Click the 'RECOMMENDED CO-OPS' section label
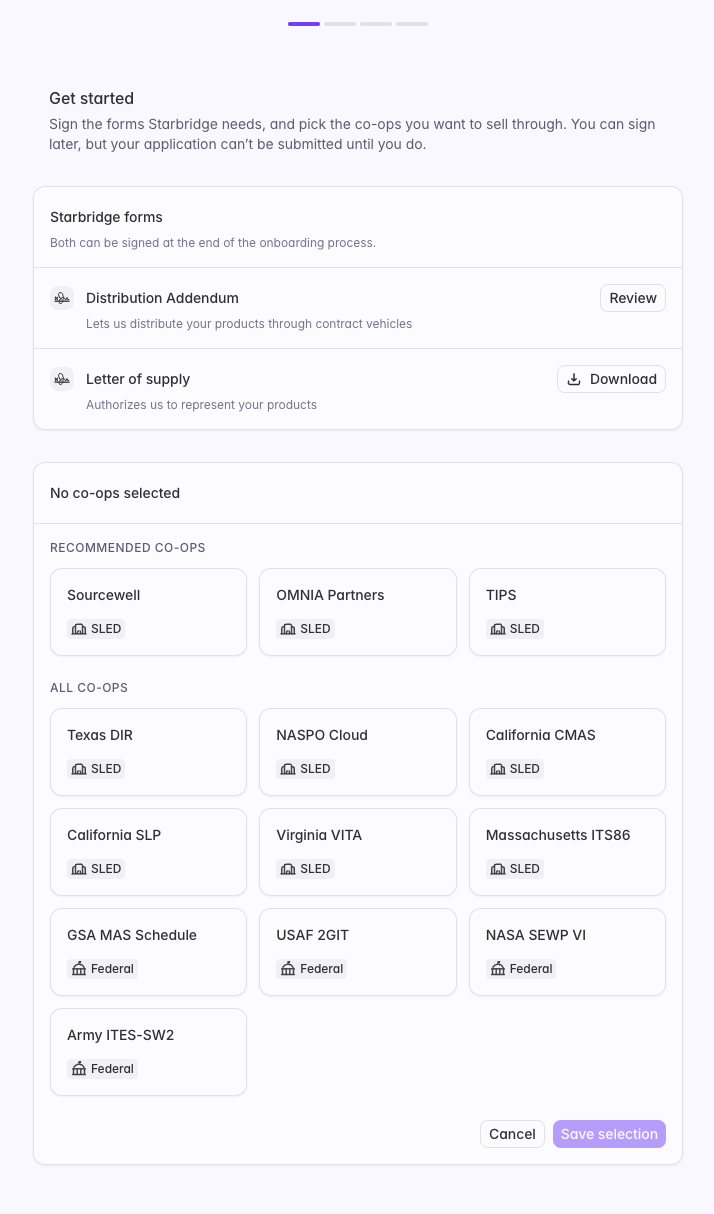 128,548
